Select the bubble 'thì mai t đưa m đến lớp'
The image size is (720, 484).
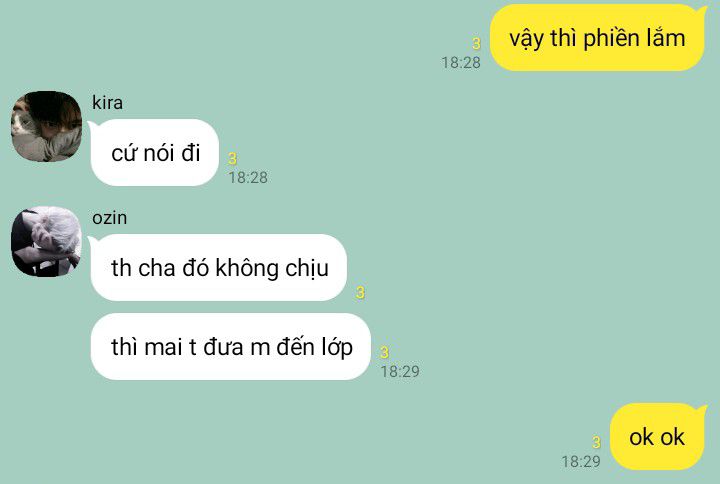[x=231, y=347]
